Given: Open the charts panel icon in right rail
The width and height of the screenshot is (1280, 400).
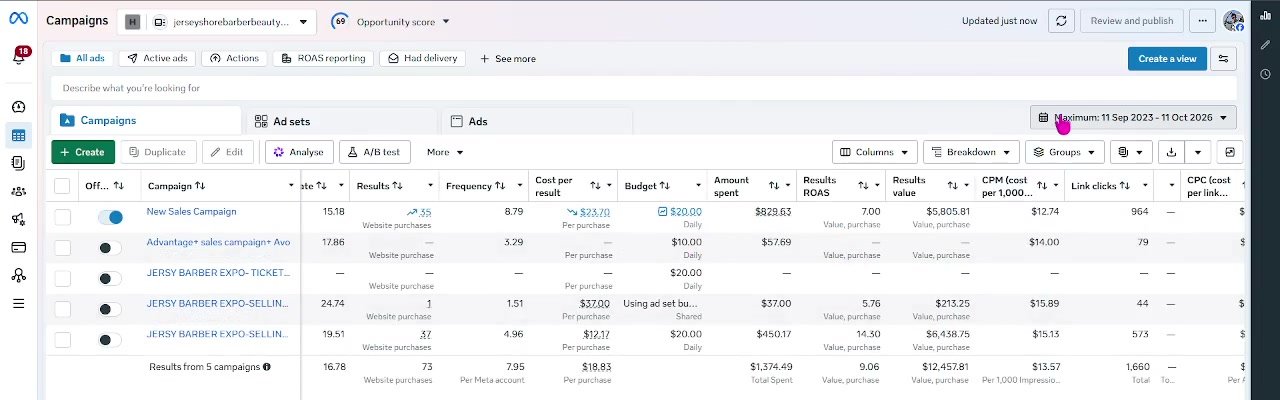Looking at the screenshot, I should pos(1265,15).
